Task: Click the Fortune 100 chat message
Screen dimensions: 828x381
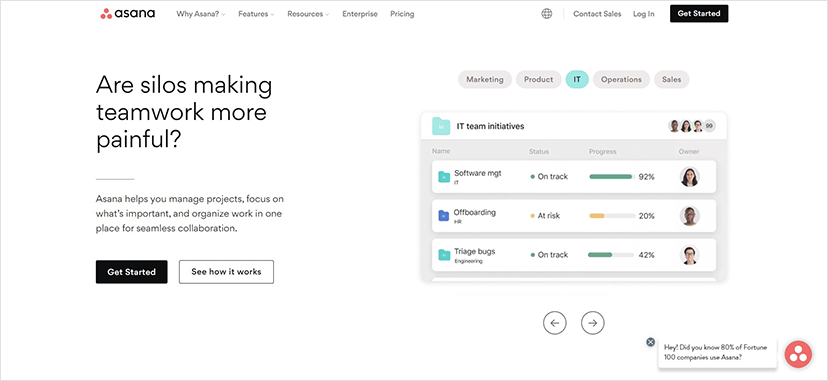Action: click(x=717, y=353)
